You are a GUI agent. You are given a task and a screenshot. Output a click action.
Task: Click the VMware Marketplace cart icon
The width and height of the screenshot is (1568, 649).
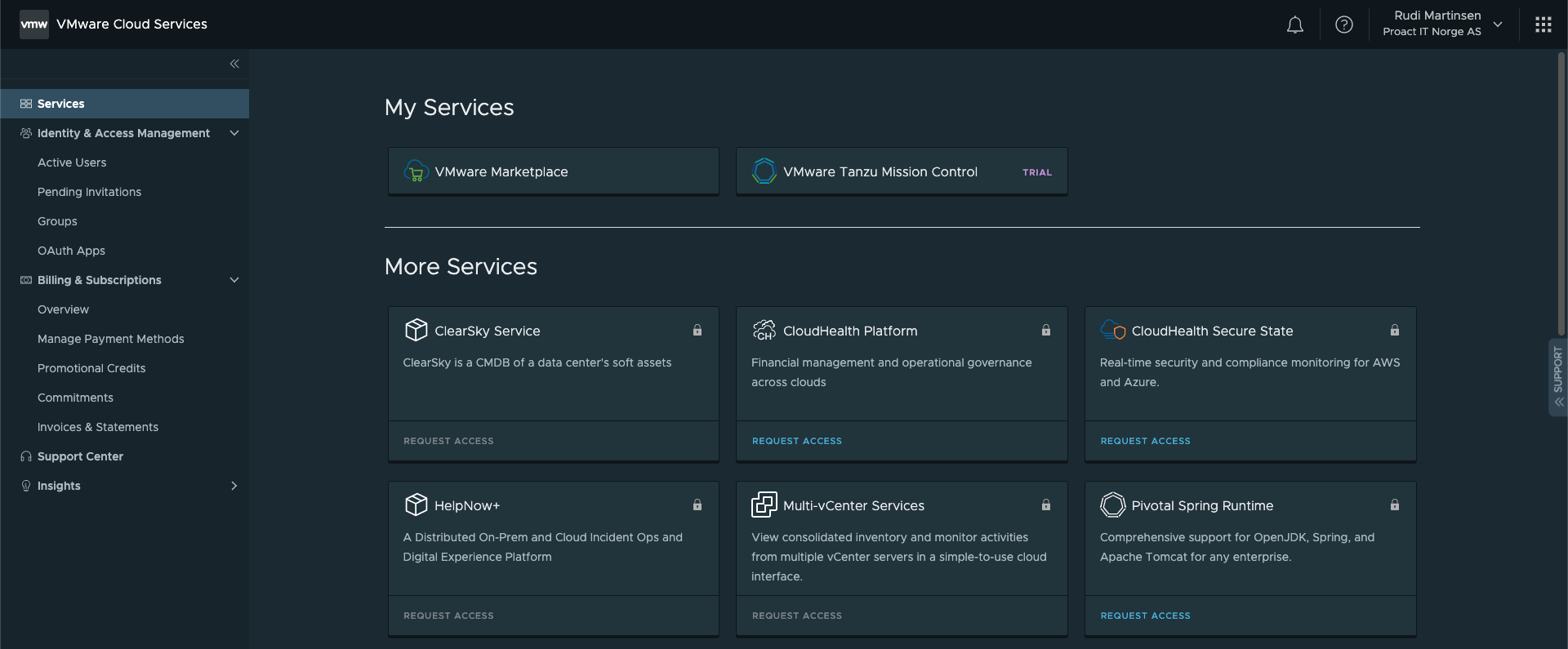[416, 171]
